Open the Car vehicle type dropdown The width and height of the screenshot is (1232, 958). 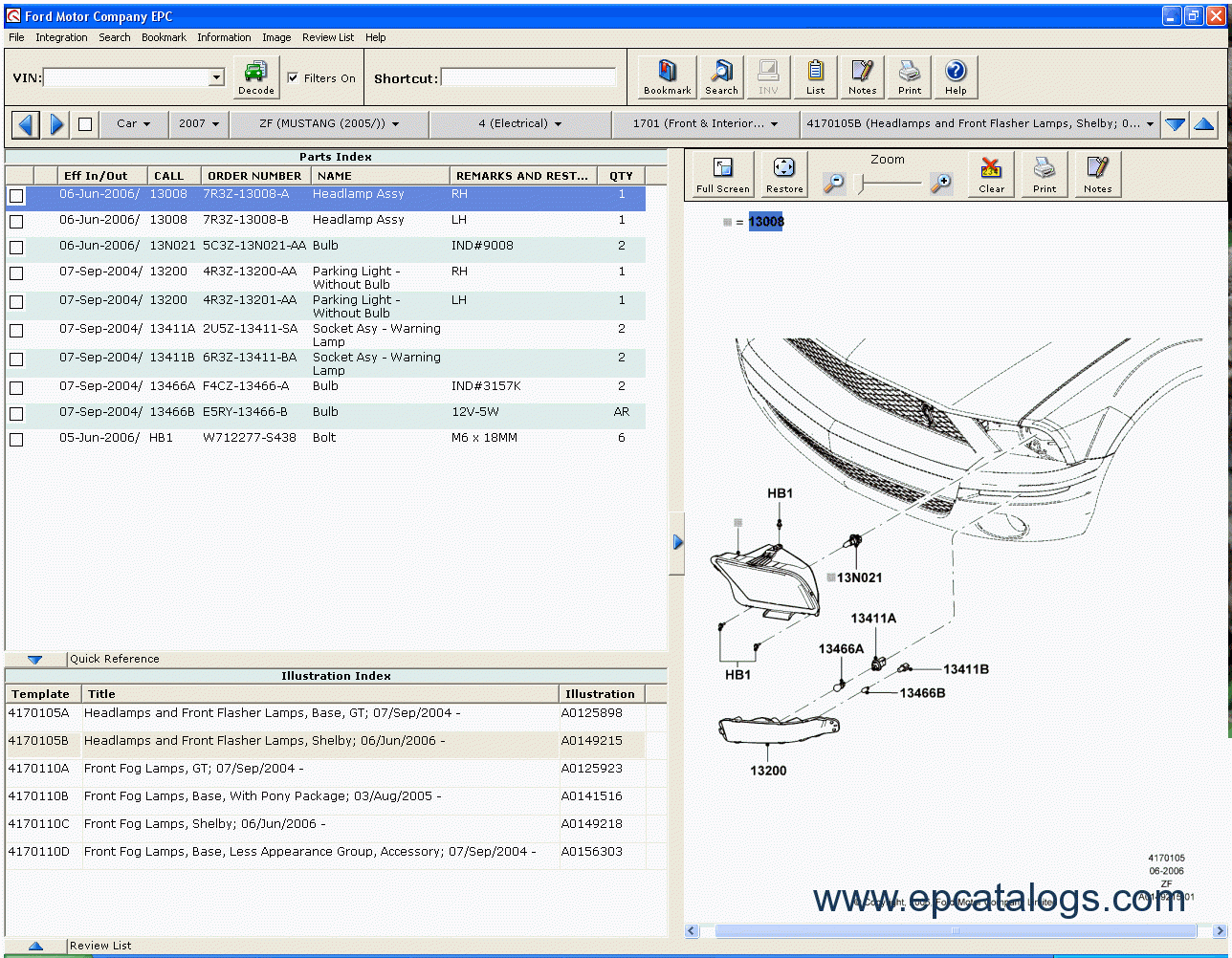(x=133, y=124)
